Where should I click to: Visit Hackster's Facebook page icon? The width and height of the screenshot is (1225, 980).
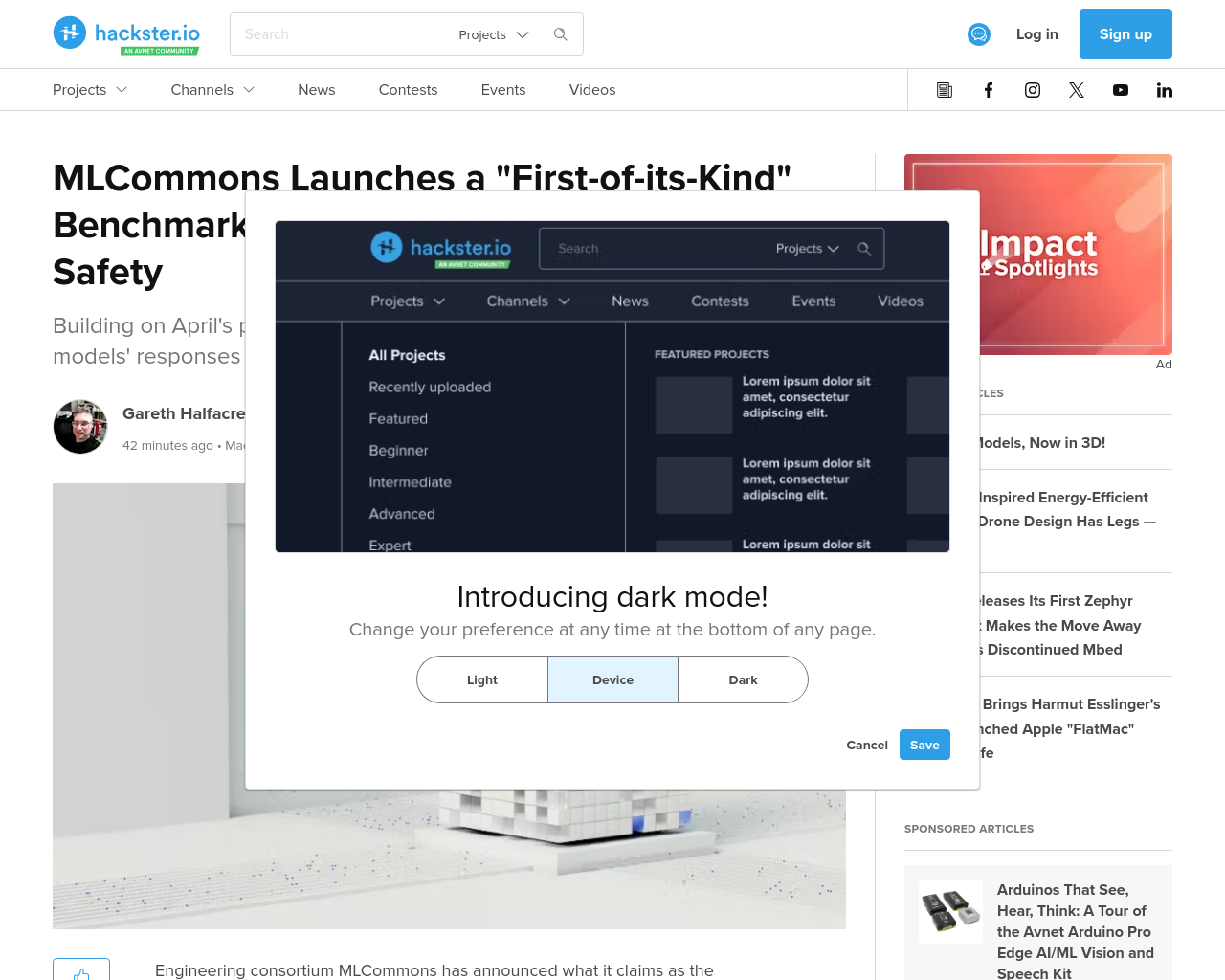989,90
